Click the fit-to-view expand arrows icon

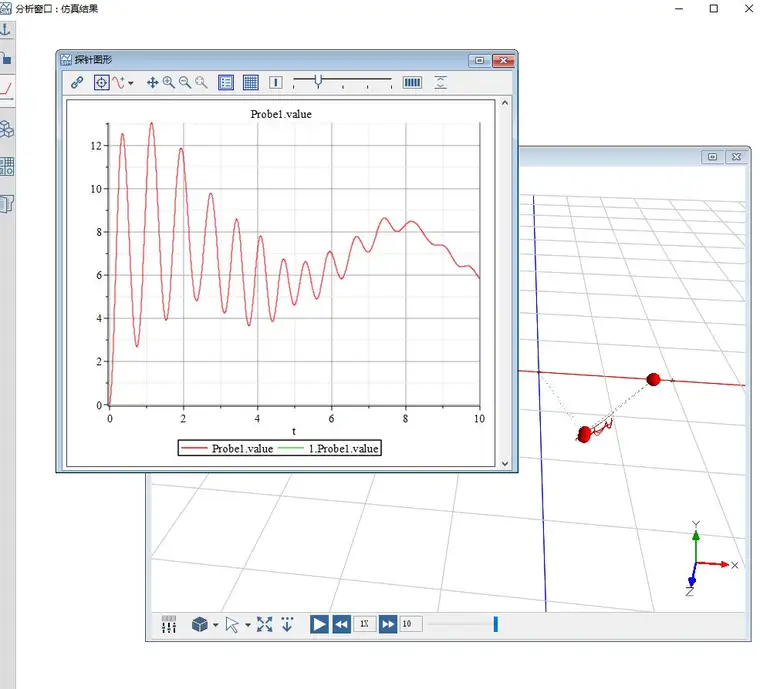click(x=264, y=624)
